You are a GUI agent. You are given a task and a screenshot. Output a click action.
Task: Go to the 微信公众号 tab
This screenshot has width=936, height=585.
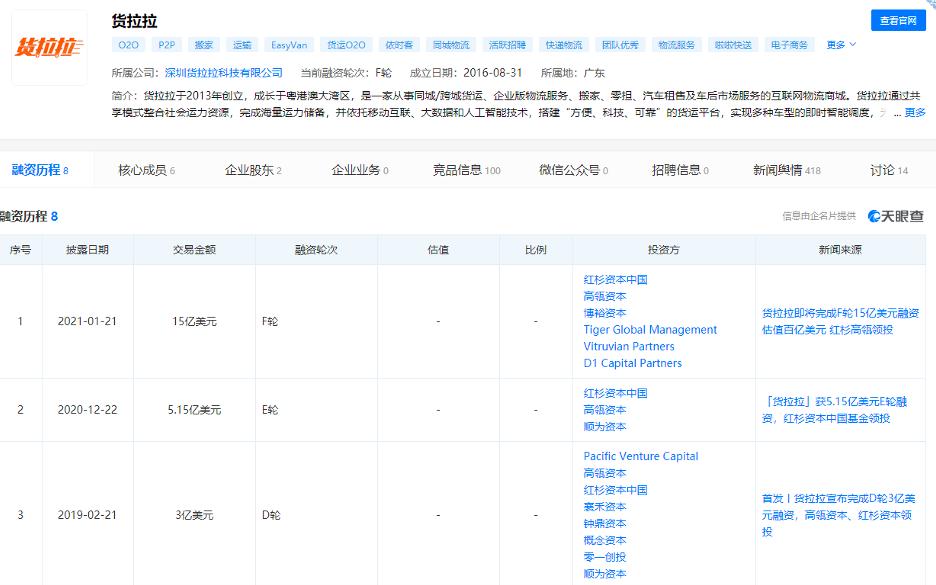[574, 170]
